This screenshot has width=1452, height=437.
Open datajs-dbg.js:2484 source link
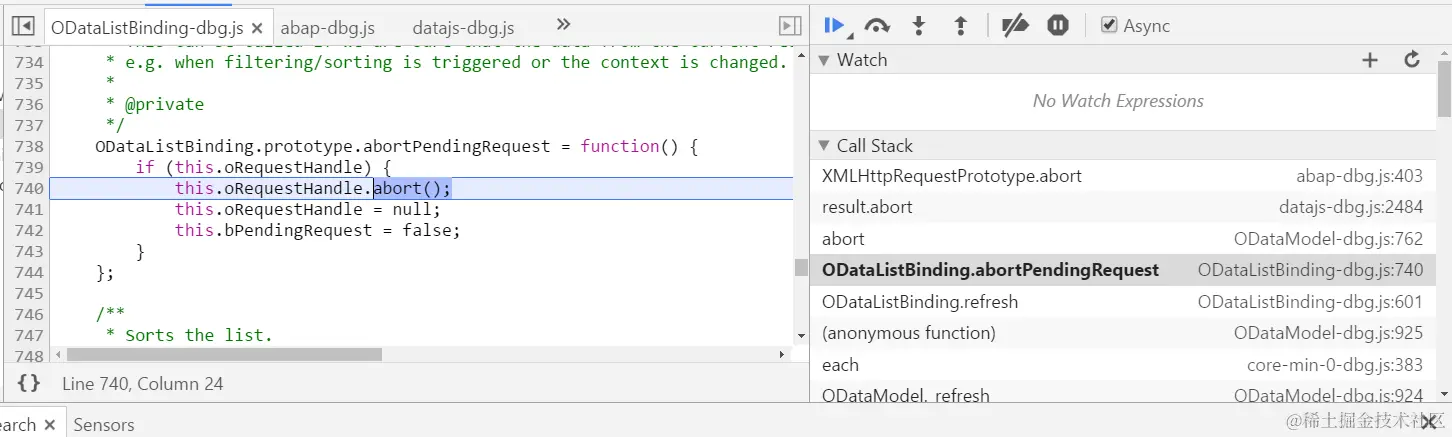point(1351,207)
